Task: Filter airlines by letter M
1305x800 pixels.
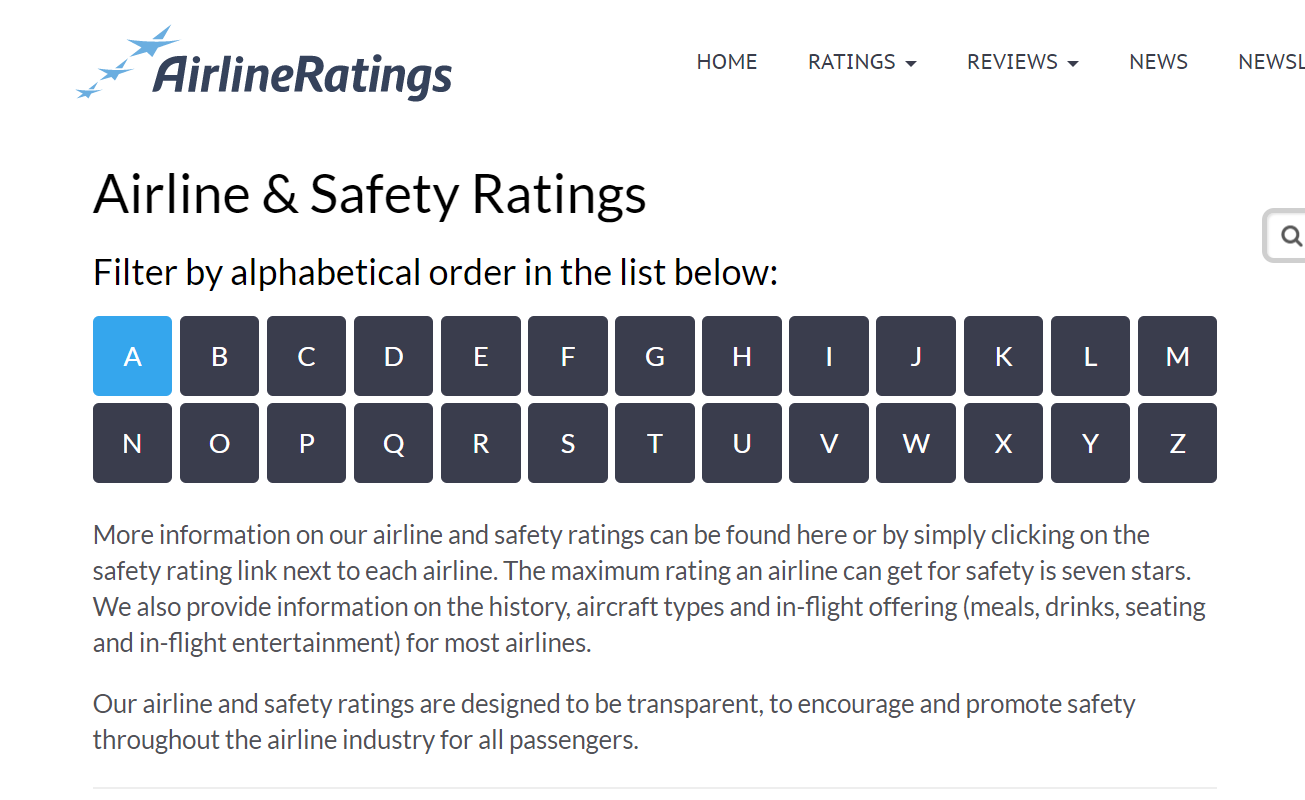Action: coord(1177,355)
